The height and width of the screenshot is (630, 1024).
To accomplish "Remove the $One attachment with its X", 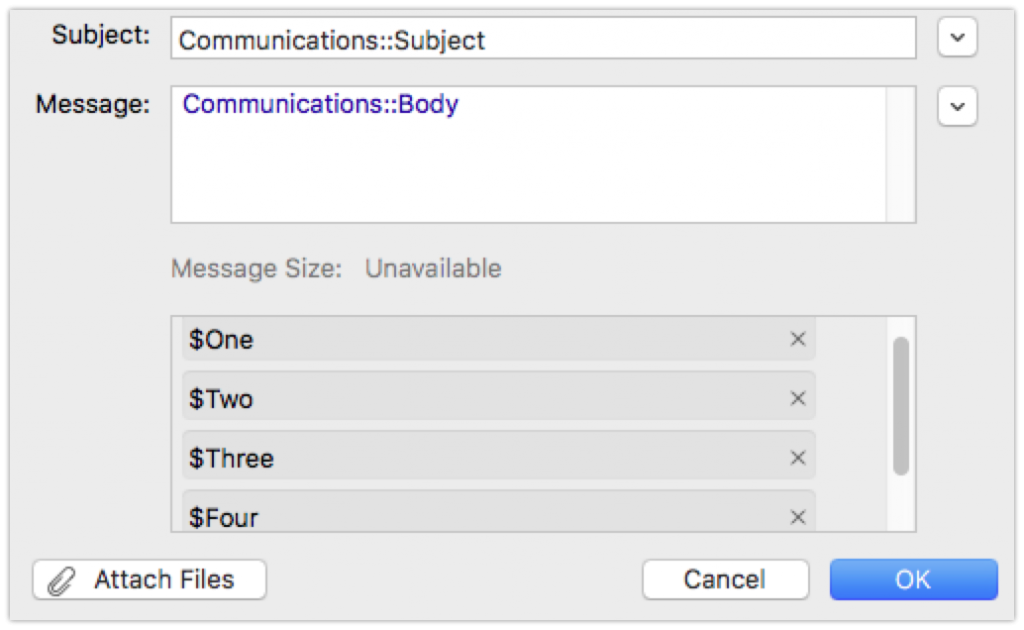I will (798, 340).
